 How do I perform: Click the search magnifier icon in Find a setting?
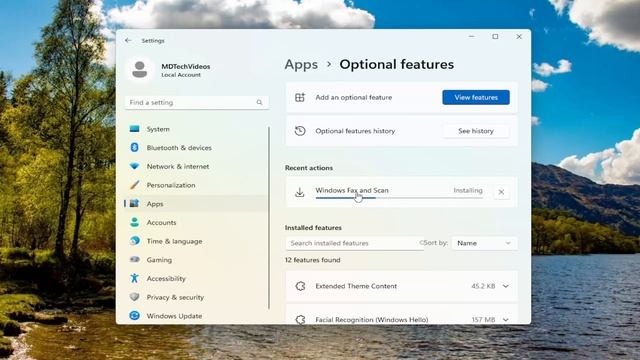tap(260, 102)
